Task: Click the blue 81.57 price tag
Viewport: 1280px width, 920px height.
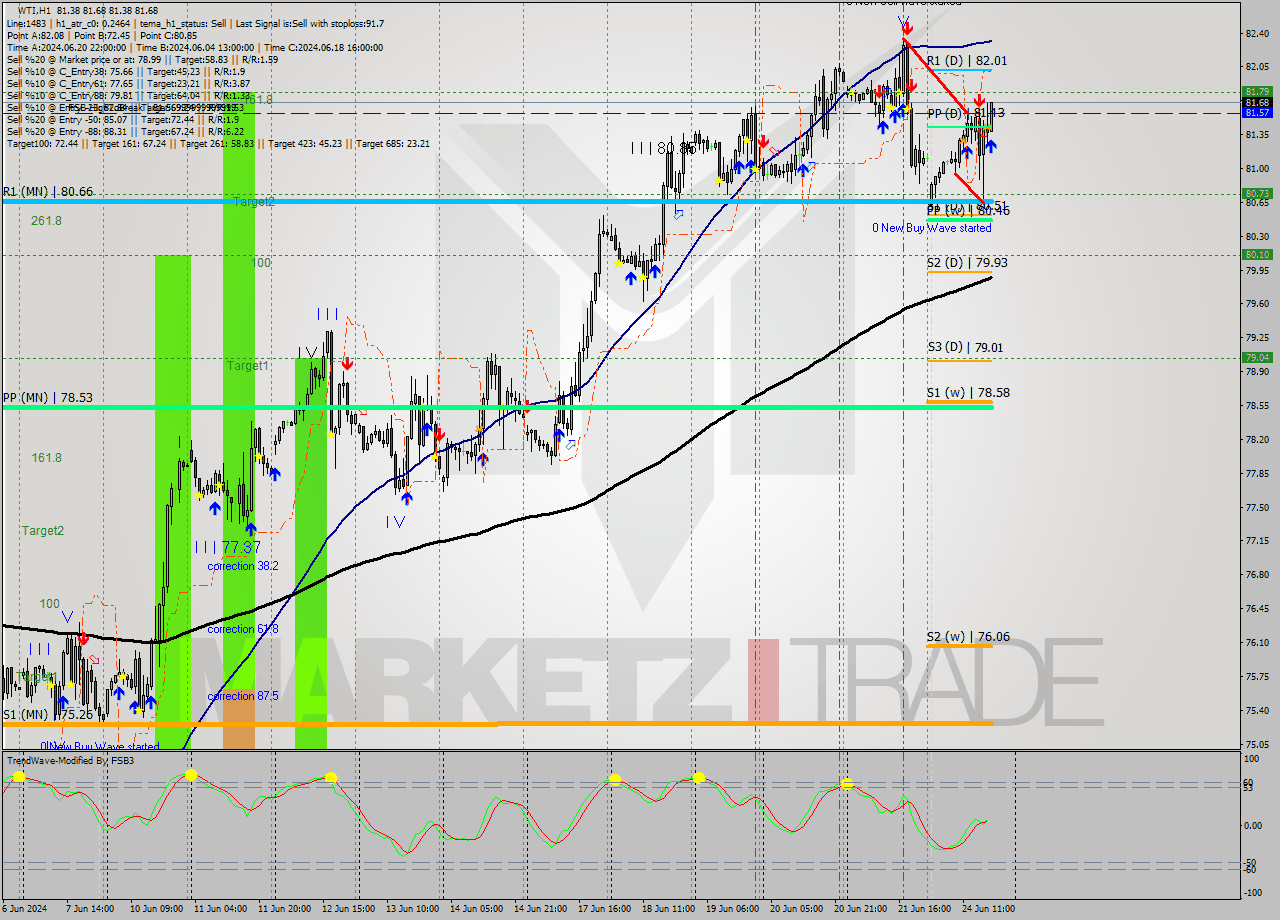Action: (1257, 113)
